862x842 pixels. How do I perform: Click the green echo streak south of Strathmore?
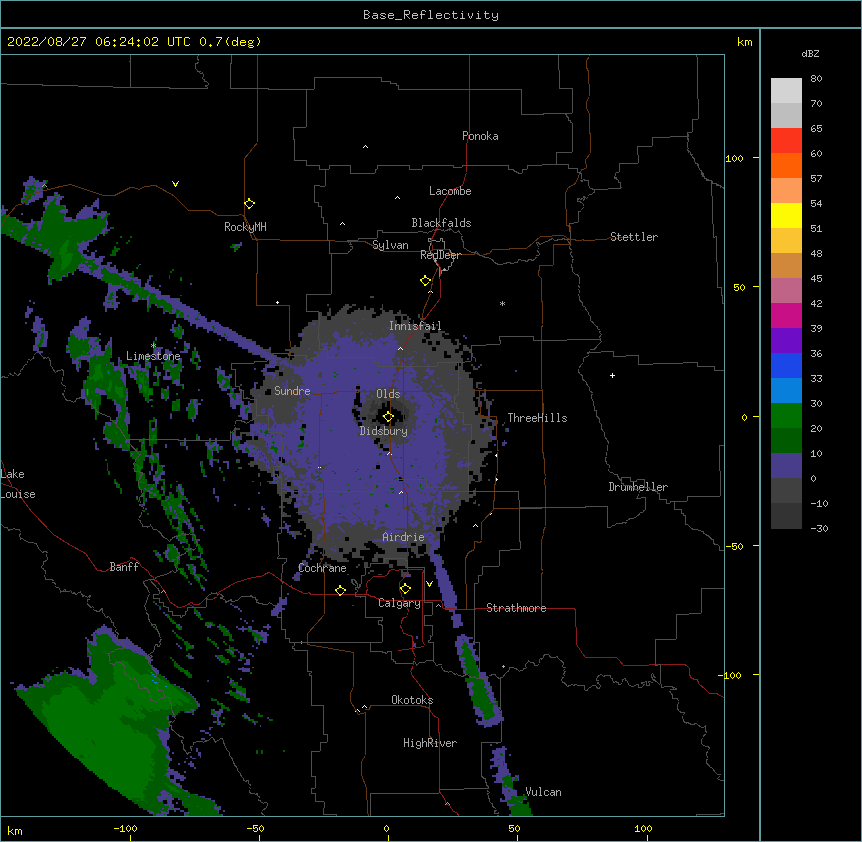tap(478, 680)
